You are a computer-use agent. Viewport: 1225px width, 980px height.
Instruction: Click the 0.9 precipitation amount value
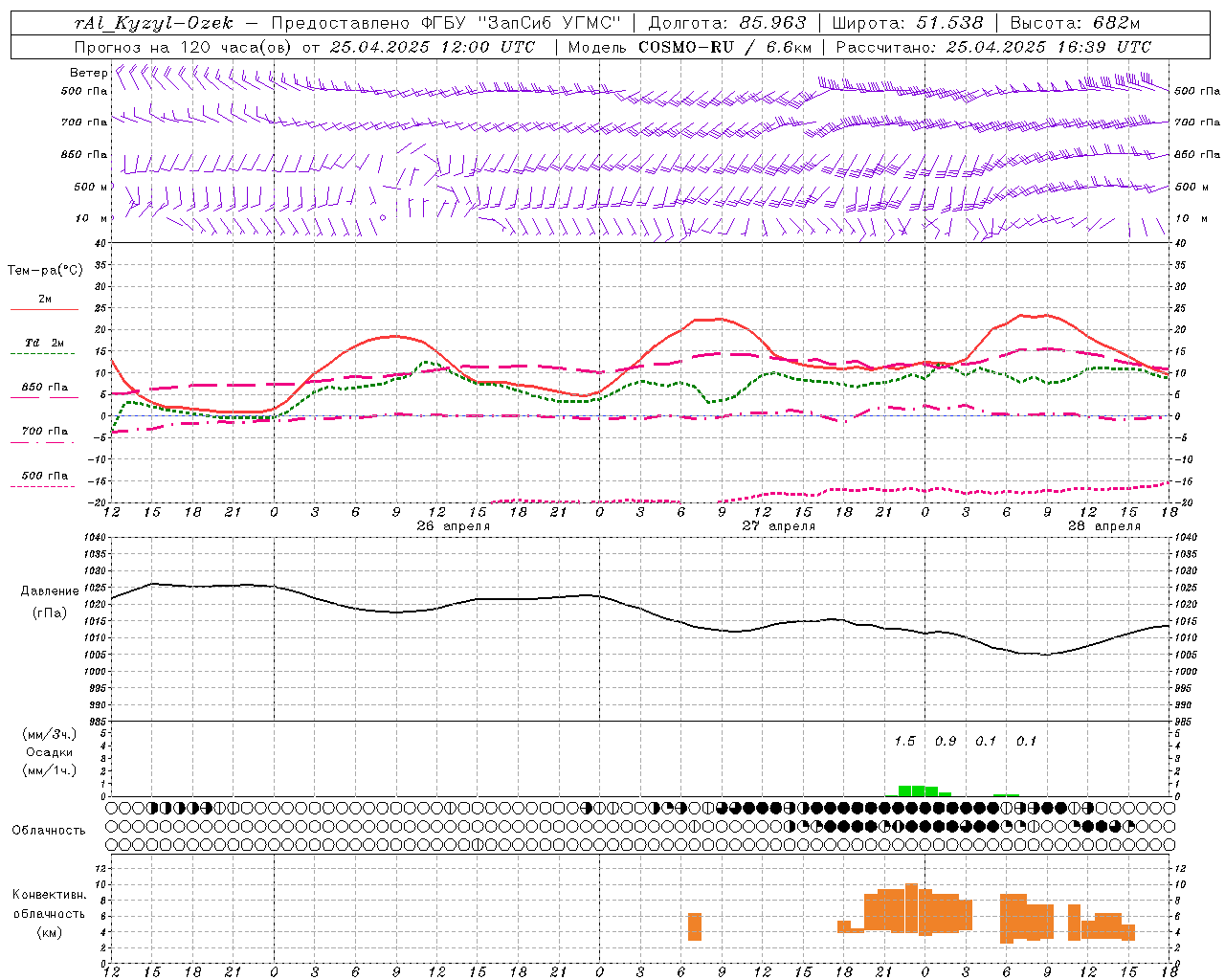pyautogui.click(x=946, y=741)
